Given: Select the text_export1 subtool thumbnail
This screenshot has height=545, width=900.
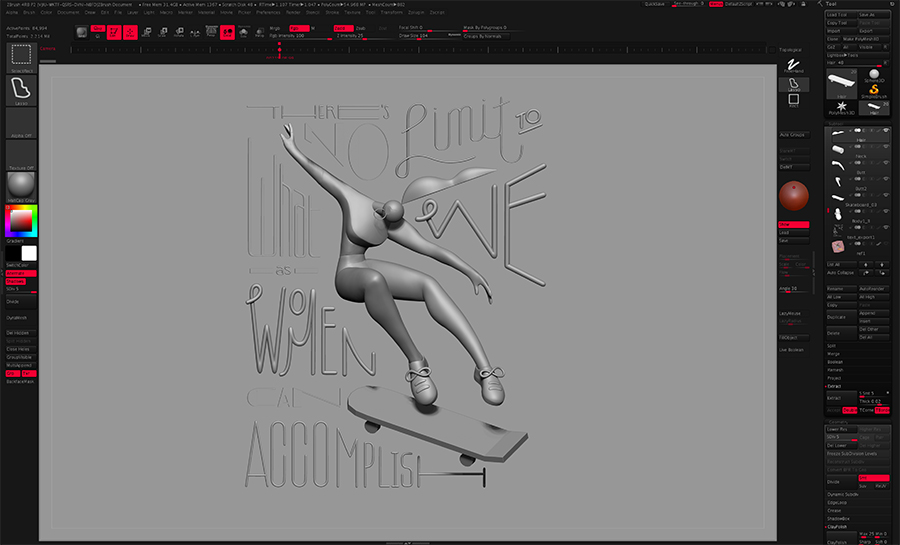Looking at the screenshot, I should (x=838, y=230).
